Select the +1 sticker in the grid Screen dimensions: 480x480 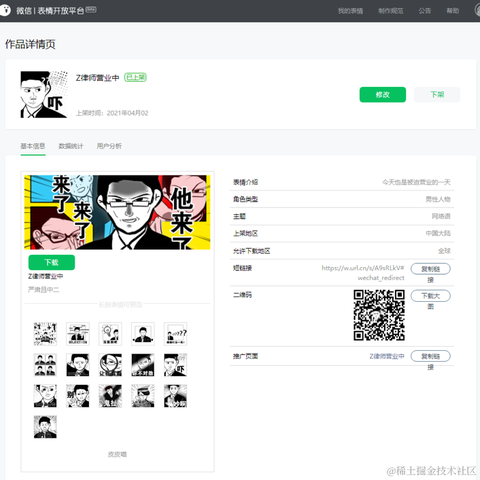click(45, 334)
